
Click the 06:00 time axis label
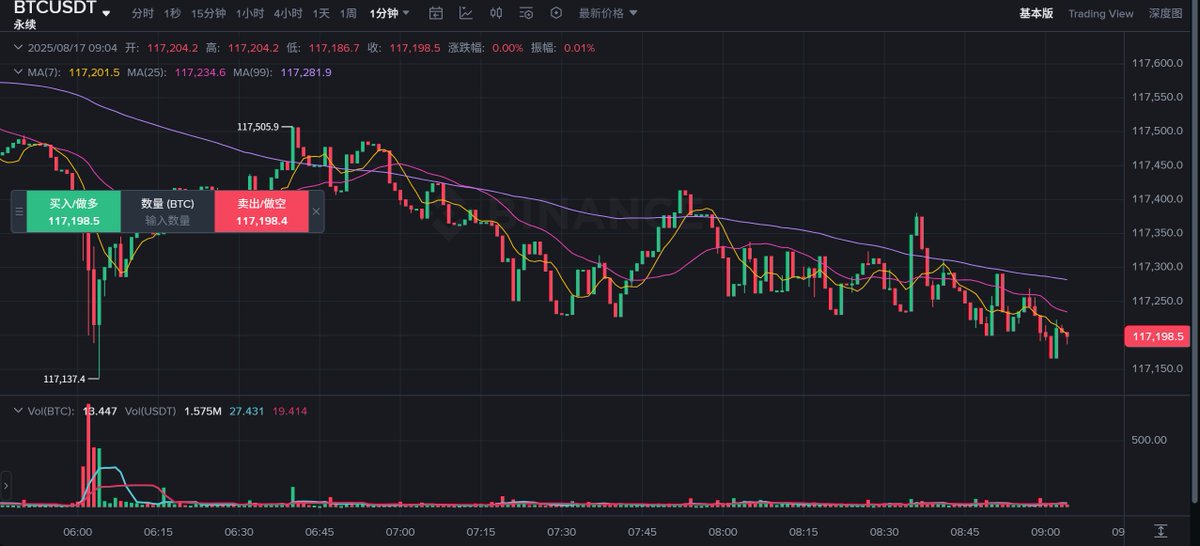point(77,530)
